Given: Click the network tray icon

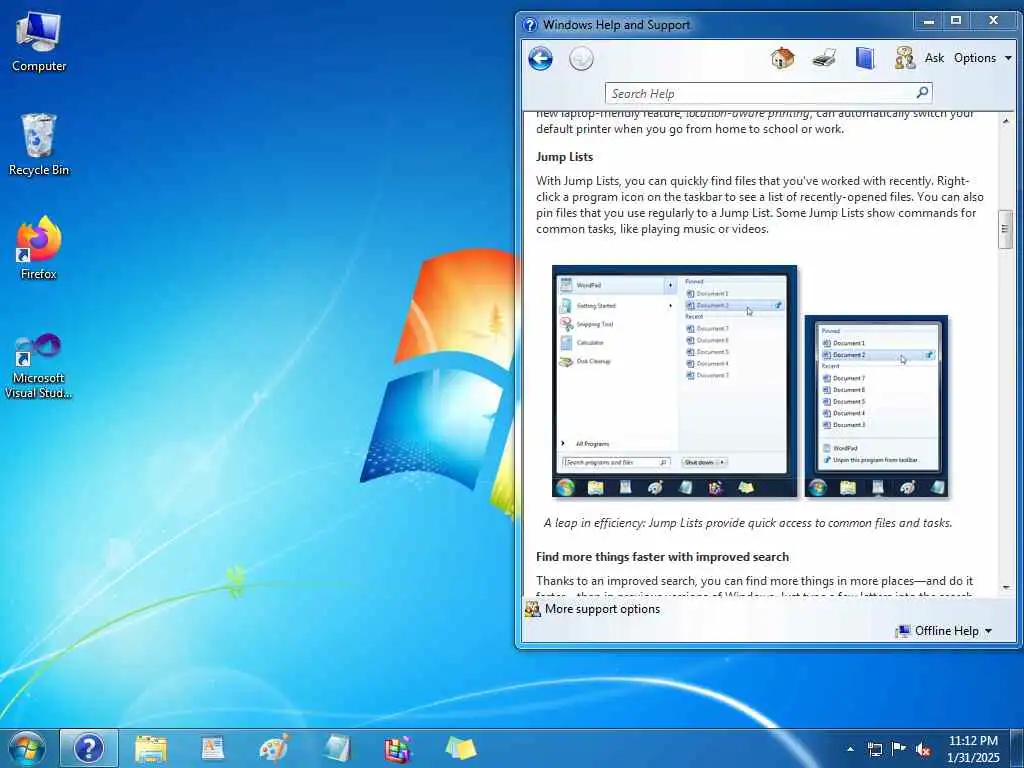Looking at the screenshot, I should (874, 749).
